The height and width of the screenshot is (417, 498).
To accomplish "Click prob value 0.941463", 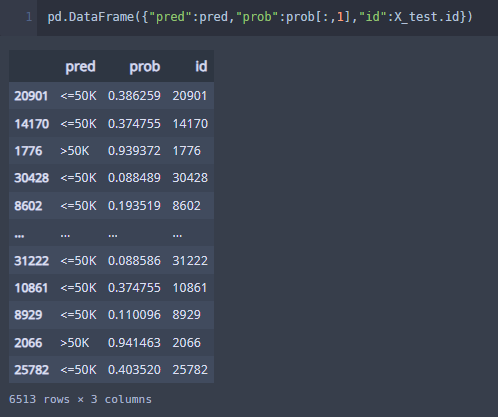I will [x=134, y=343].
